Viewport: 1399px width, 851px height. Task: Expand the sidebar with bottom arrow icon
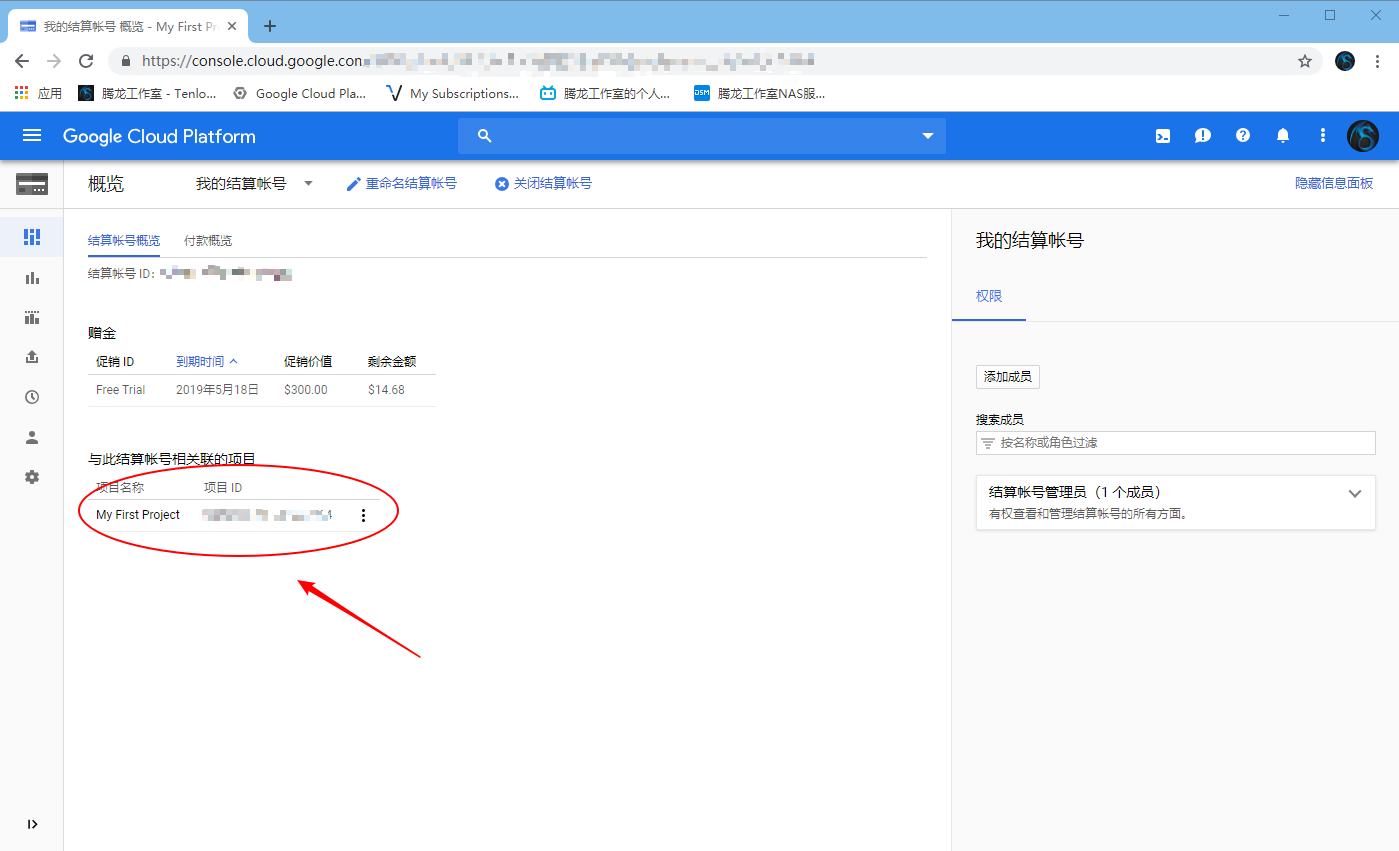(x=32, y=824)
